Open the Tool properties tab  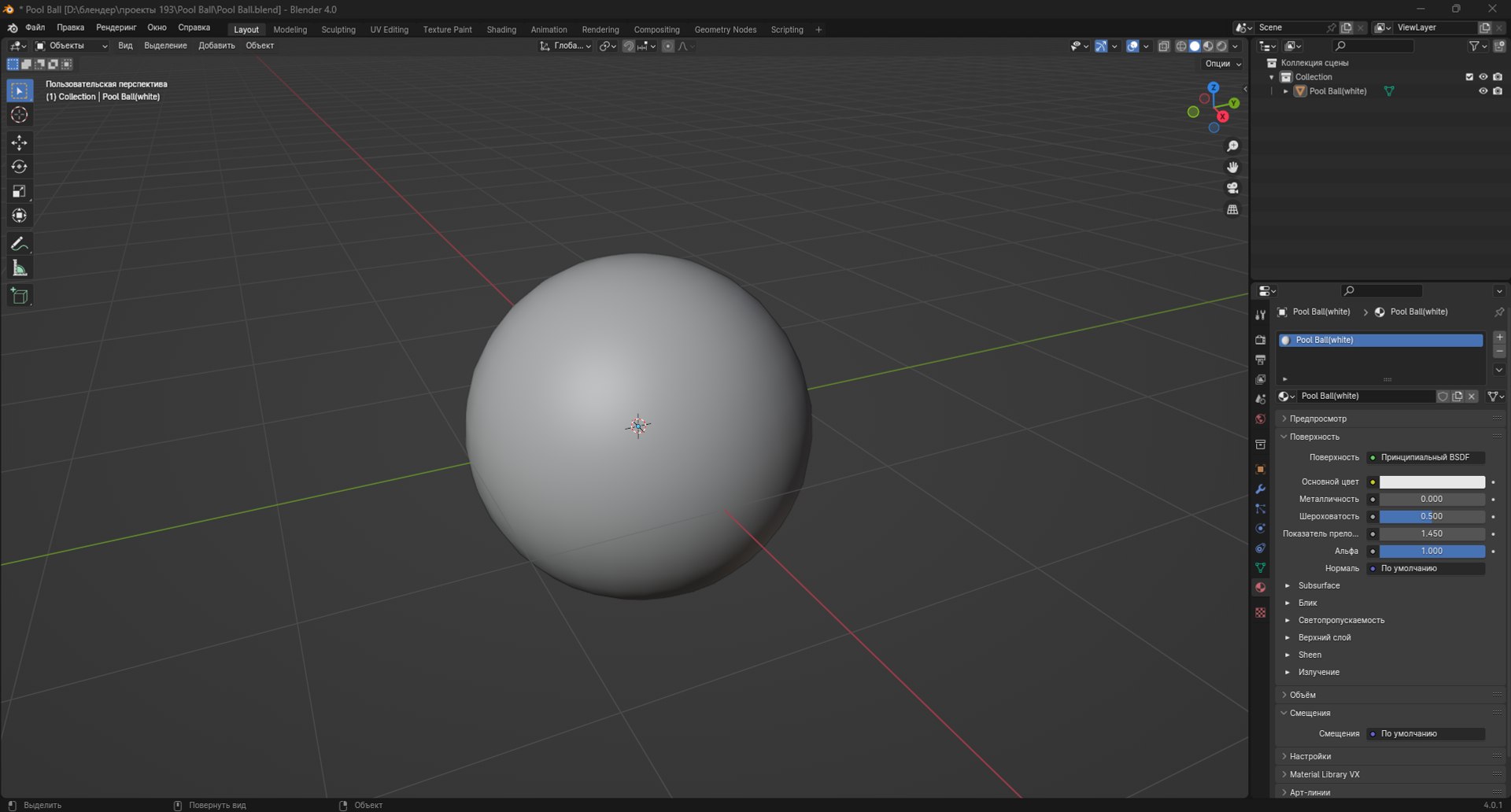(x=1260, y=315)
